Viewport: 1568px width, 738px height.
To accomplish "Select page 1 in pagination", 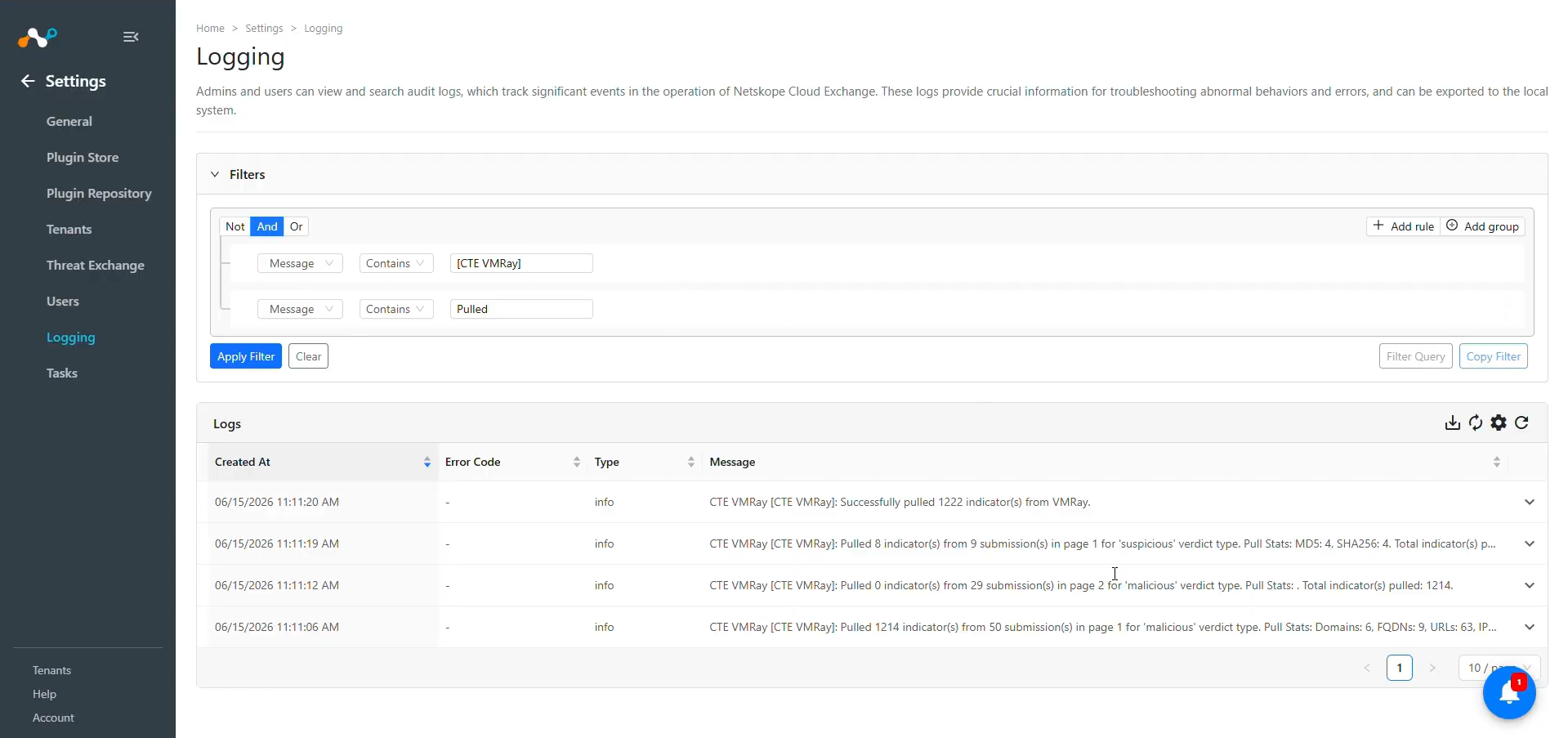I will 1400,668.
